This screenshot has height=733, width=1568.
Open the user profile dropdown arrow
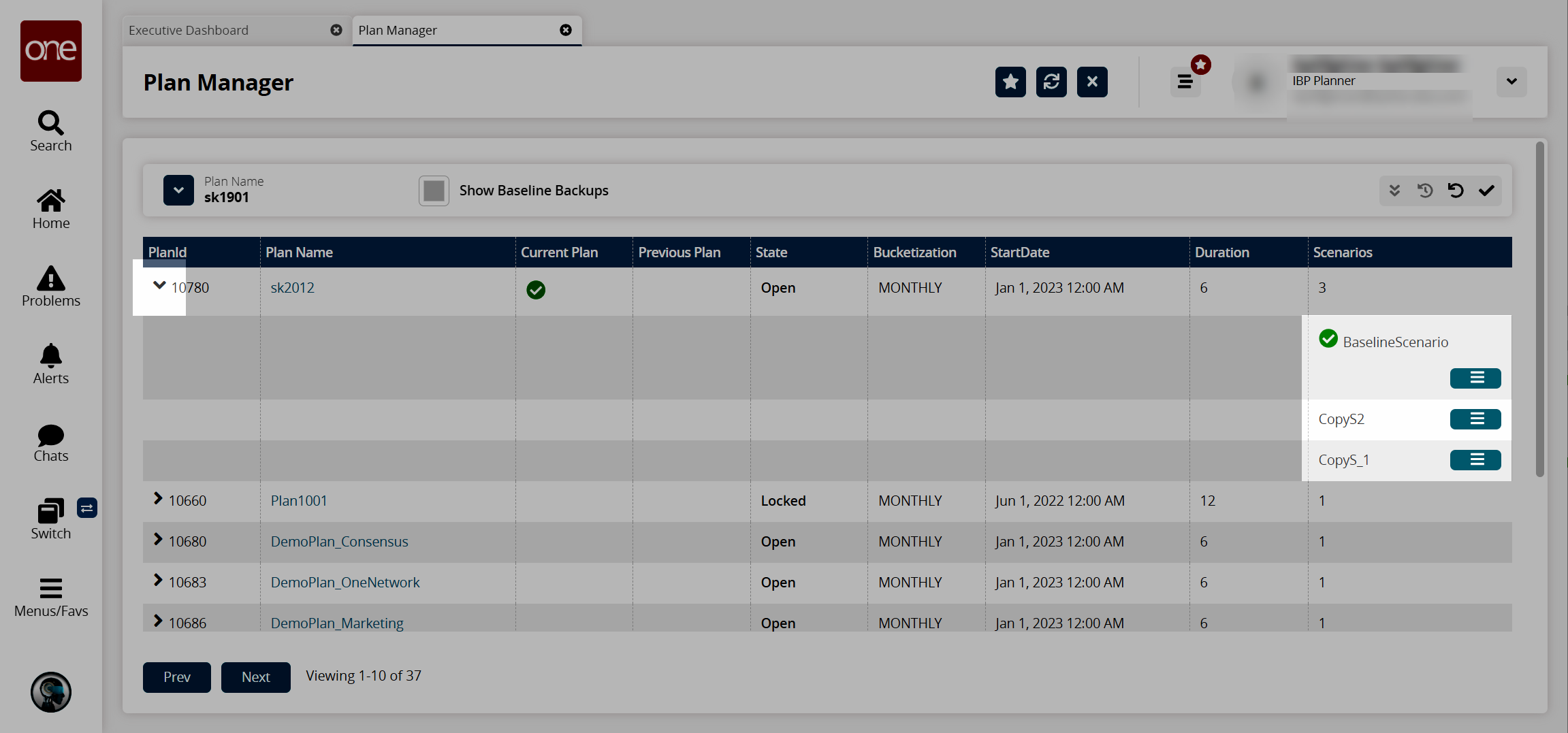point(1511,82)
